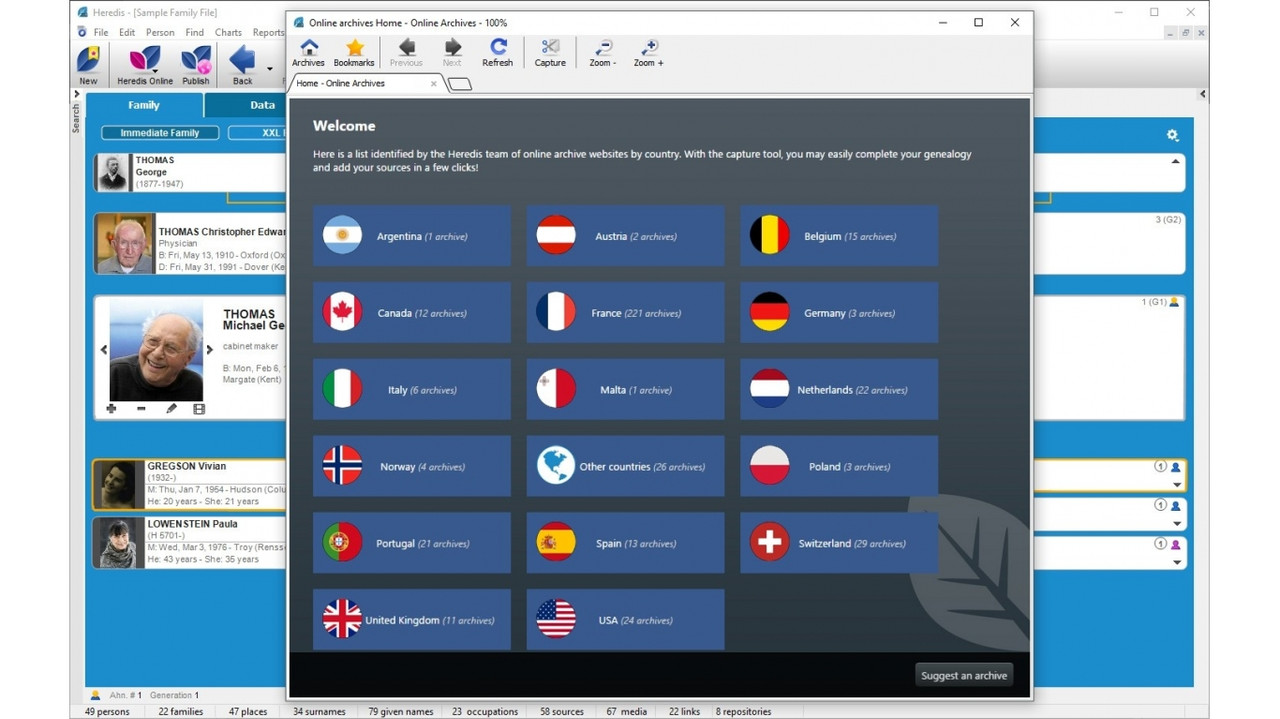1280x719 pixels.
Task: Add media with plus icon under photo
Action: (111, 408)
